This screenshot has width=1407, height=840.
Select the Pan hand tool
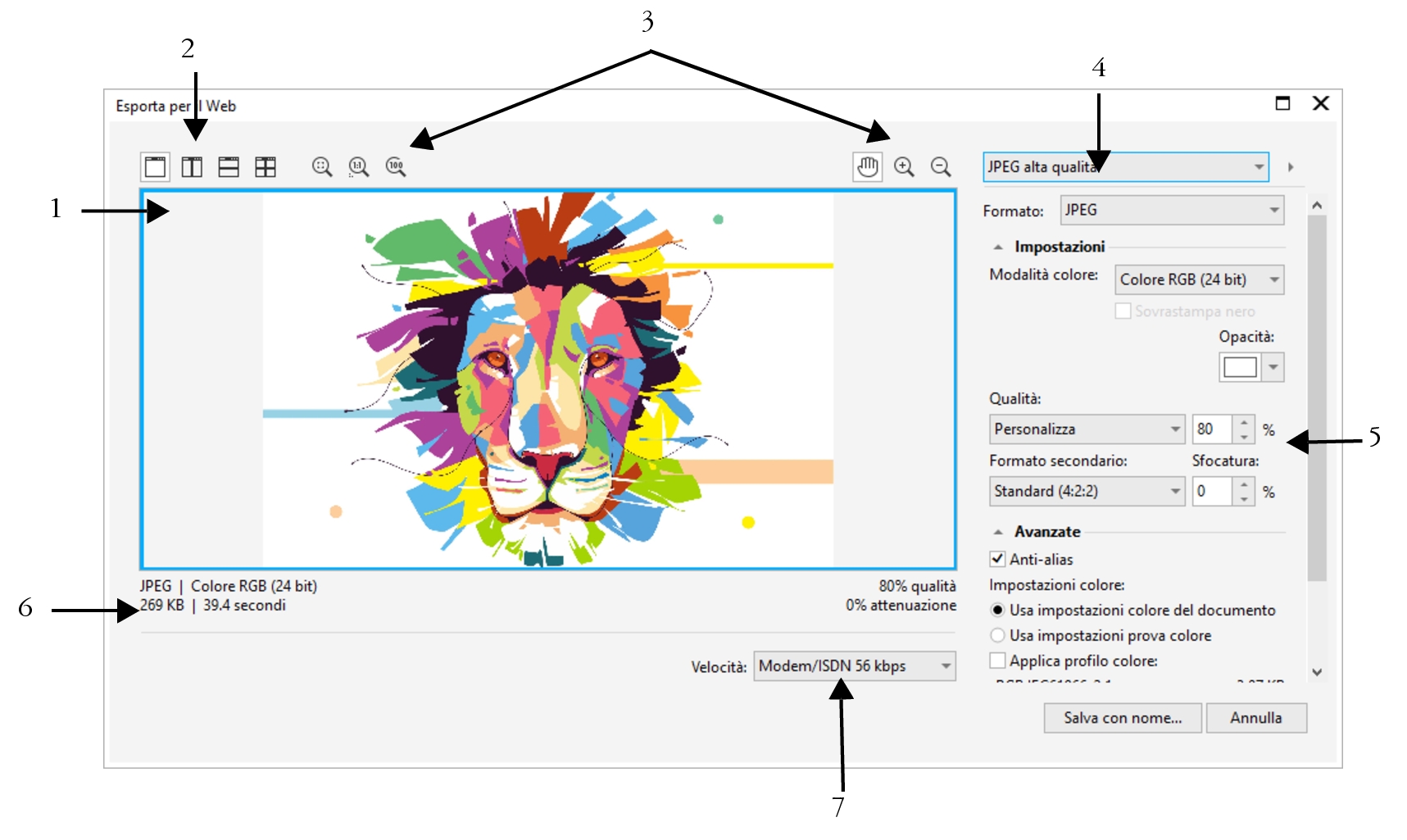(x=867, y=167)
